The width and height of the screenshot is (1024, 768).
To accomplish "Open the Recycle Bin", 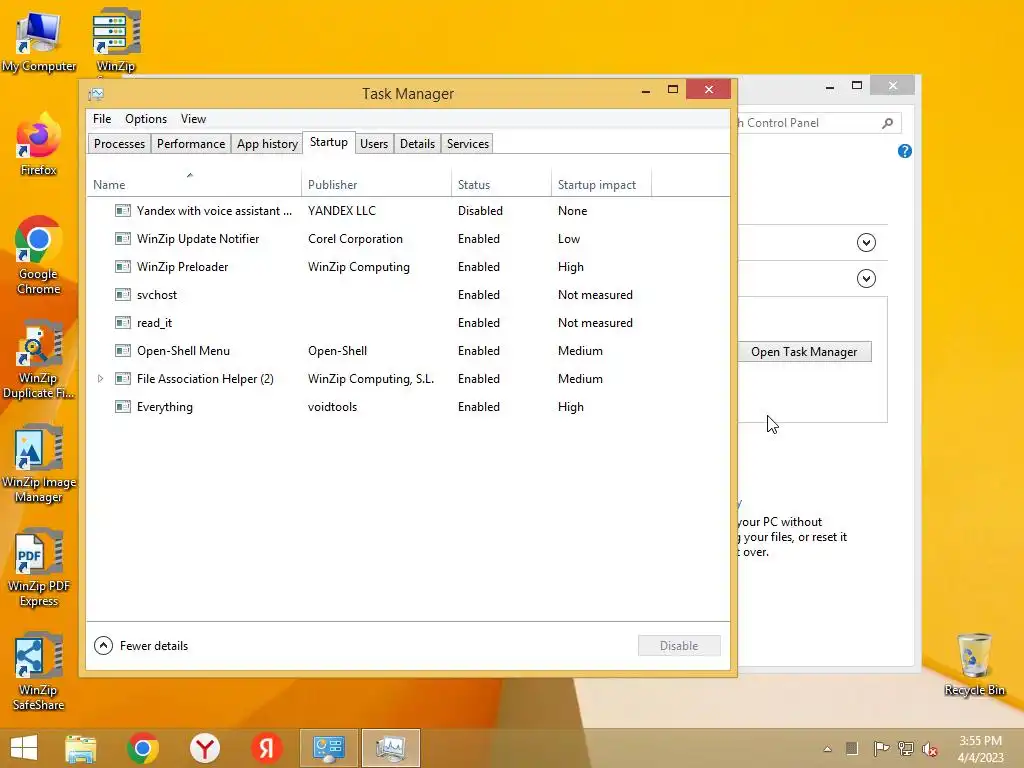I will [x=974, y=664].
